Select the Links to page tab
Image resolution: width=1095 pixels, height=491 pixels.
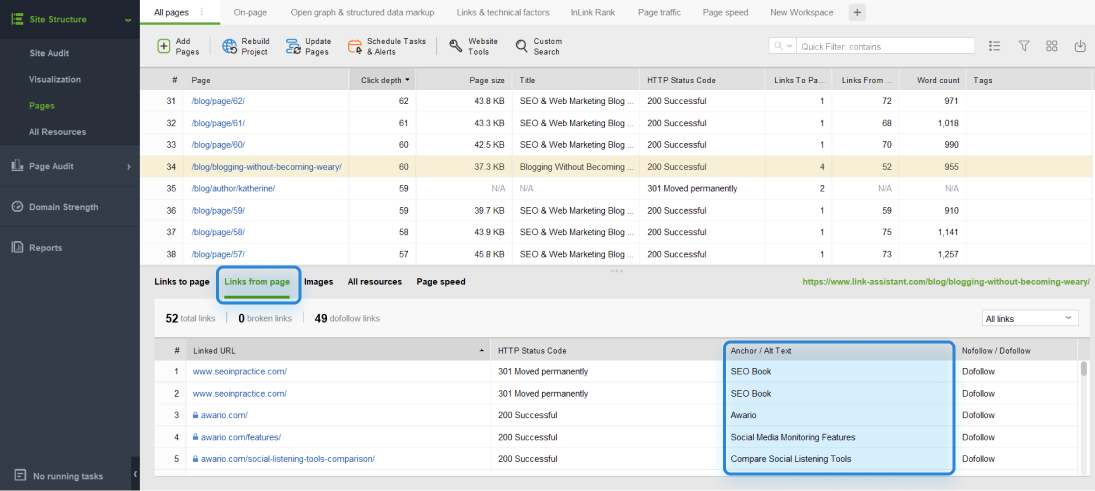182,281
